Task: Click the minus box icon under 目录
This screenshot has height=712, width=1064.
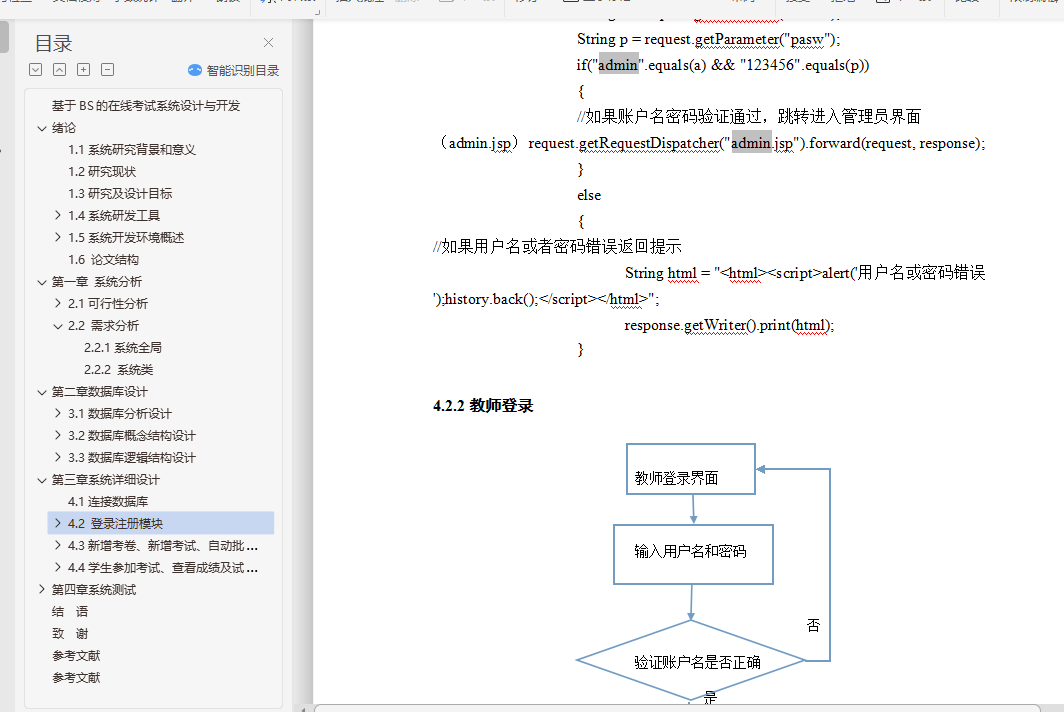Action: (x=107, y=69)
